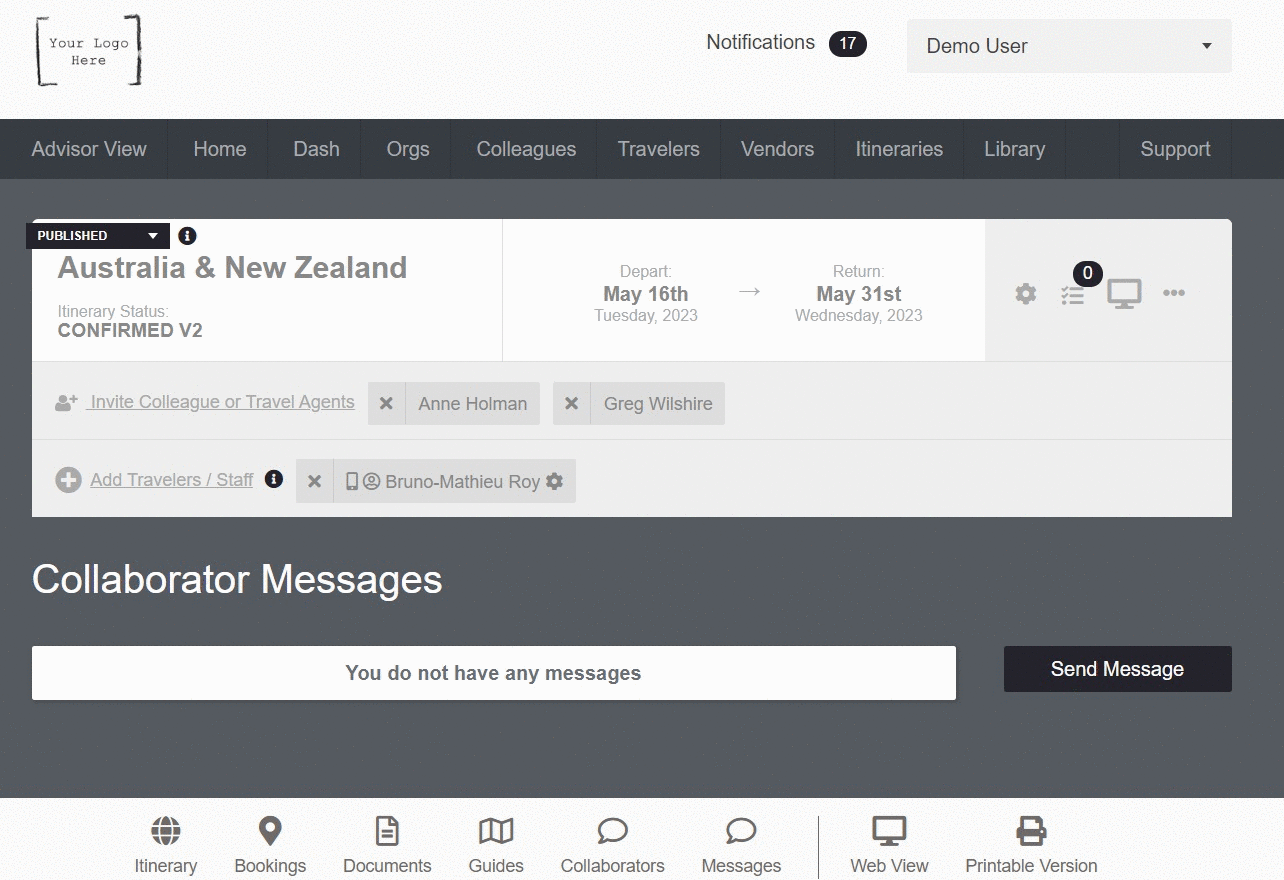Click the 'You do not have any messages' box
The image size is (1284, 880).
coord(494,673)
